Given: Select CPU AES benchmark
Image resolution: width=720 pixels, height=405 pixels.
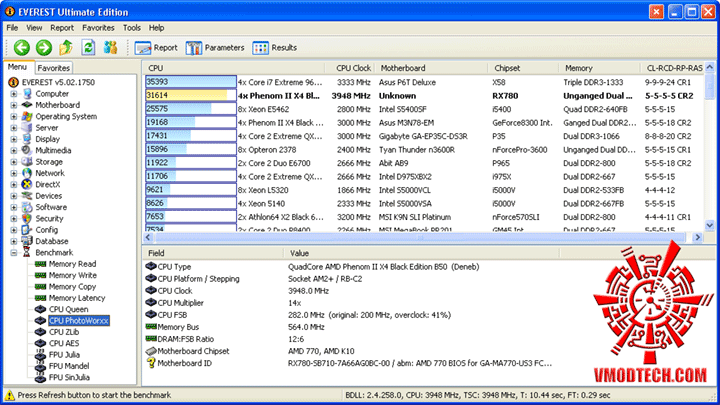Looking at the screenshot, I should pyautogui.click(x=64, y=343).
